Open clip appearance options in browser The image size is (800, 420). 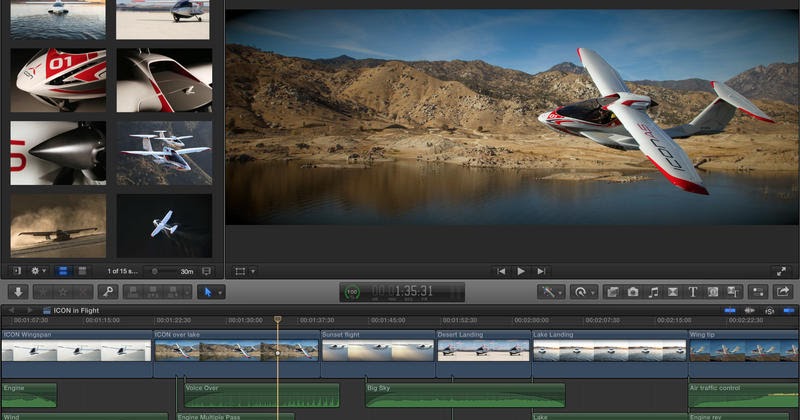[x=206, y=271]
